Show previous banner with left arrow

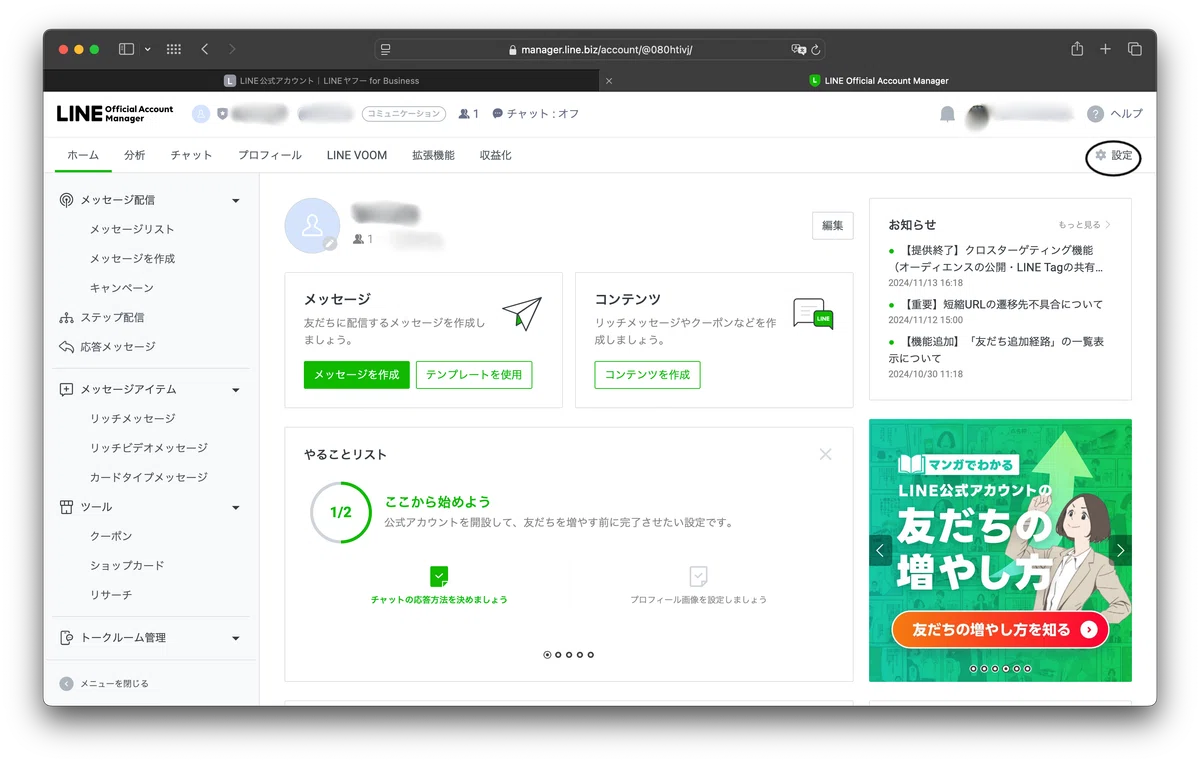click(x=881, y=550)
